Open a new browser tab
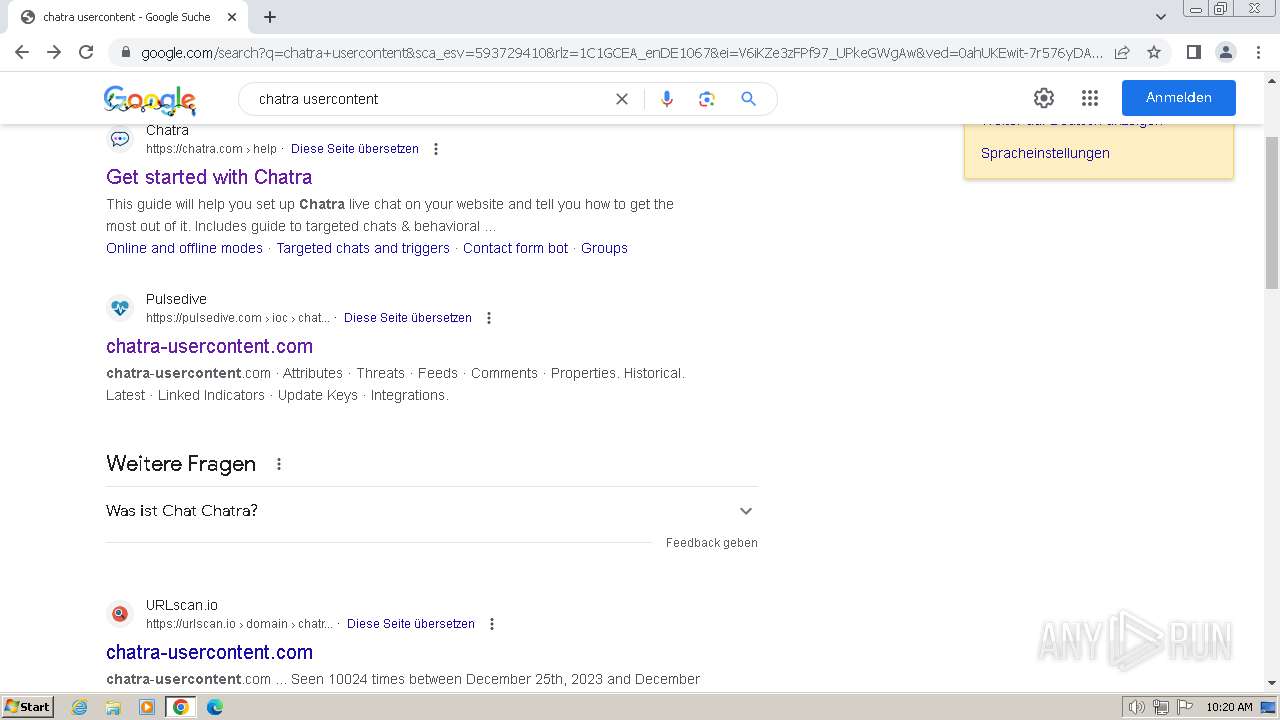1280x720 pixels. [x=270, y=17]
